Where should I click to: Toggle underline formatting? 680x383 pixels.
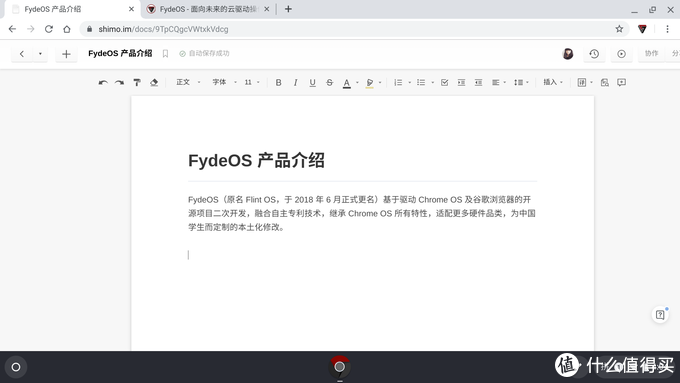click(x=312, y=82)
